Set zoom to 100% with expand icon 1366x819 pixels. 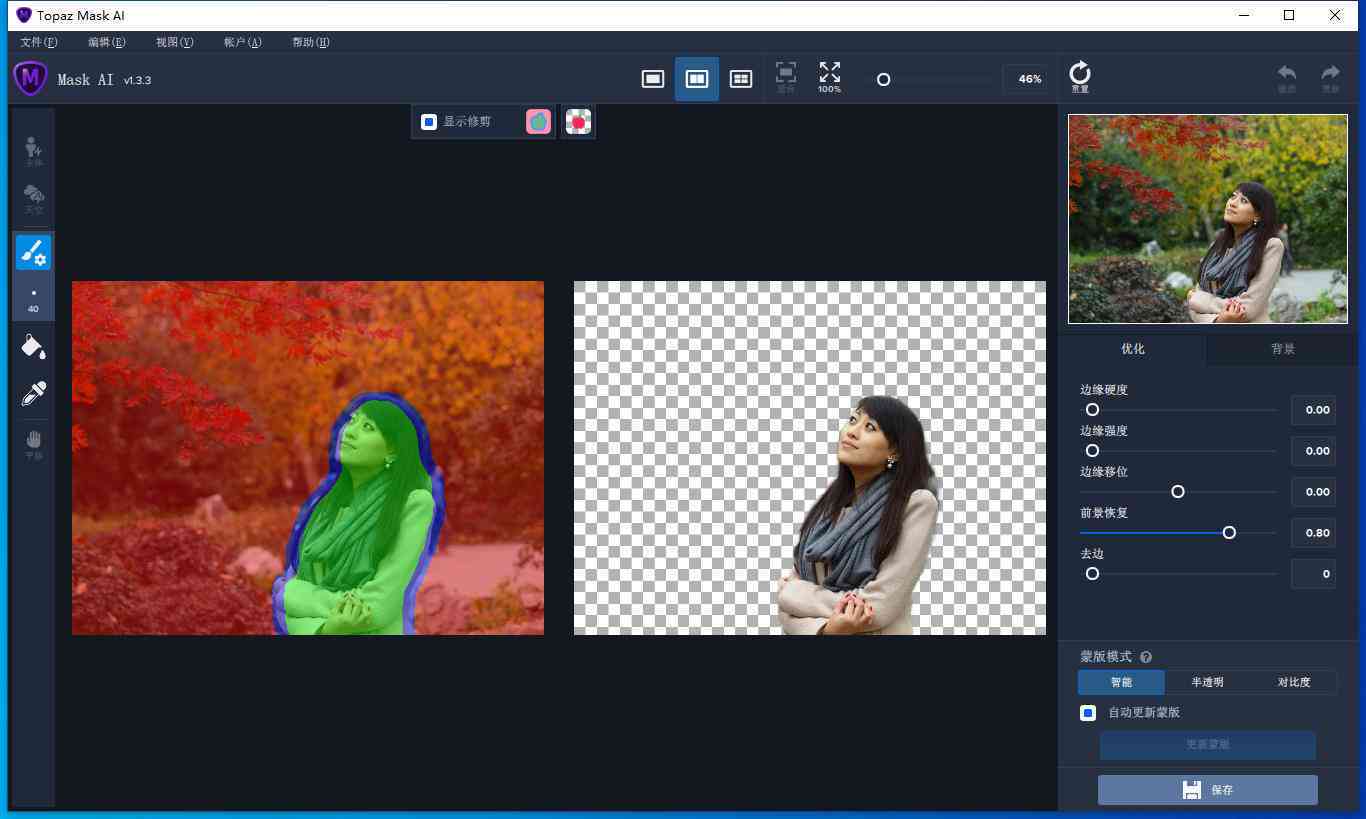click(829, 78)
